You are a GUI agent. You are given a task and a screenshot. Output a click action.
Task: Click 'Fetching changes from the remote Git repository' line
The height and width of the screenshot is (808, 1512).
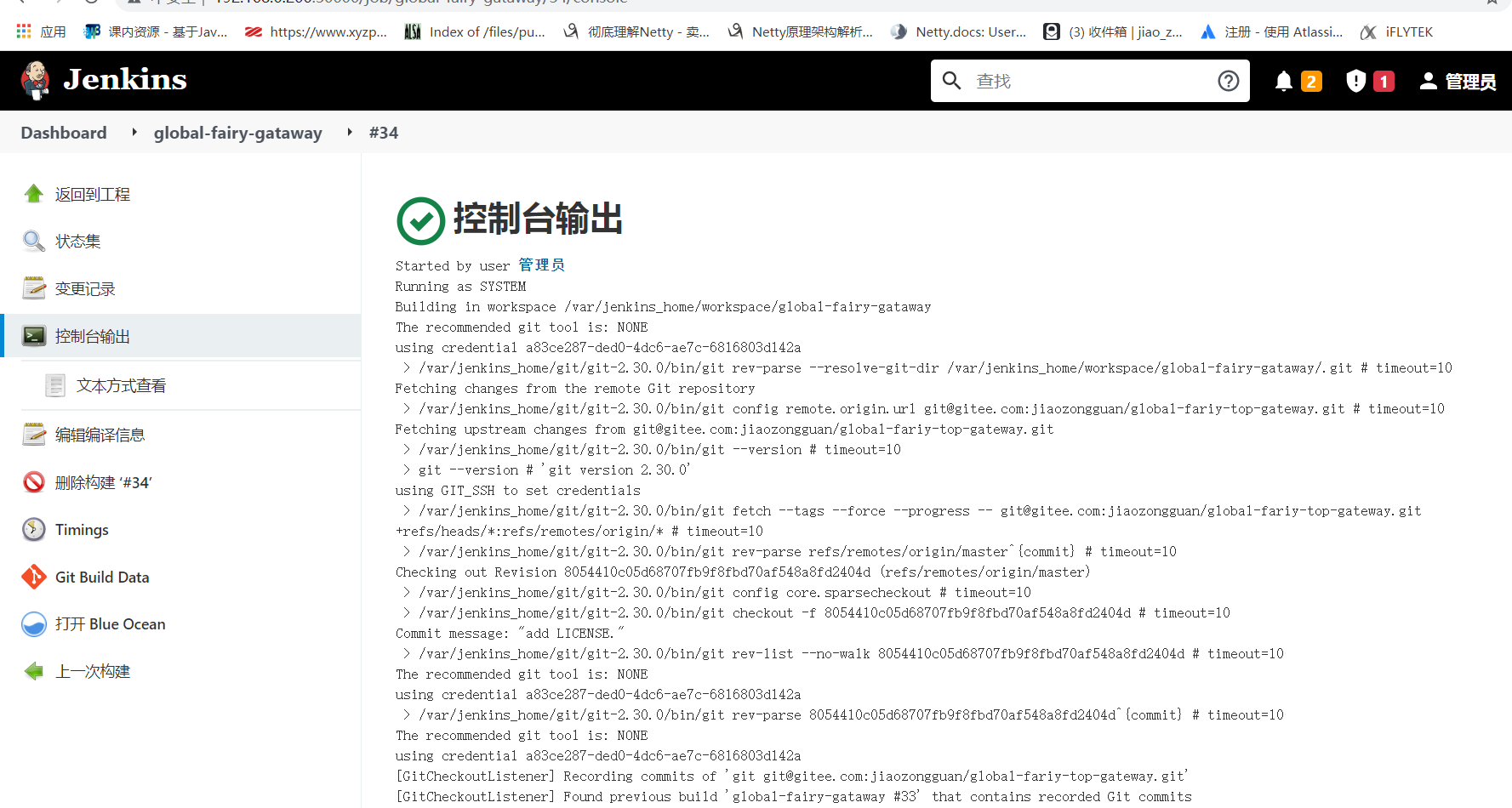(575, 389)
